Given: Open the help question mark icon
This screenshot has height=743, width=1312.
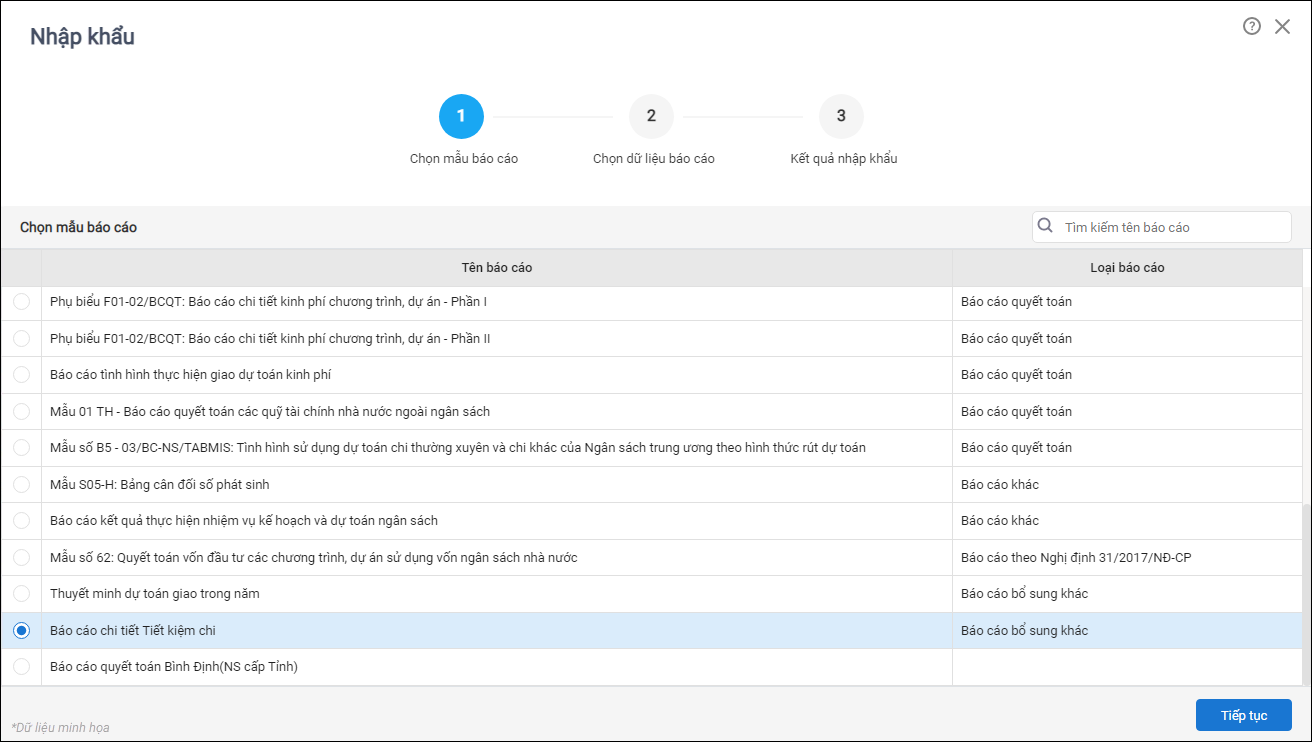Looking at the screenshot, I should [x=1252, y=27].
